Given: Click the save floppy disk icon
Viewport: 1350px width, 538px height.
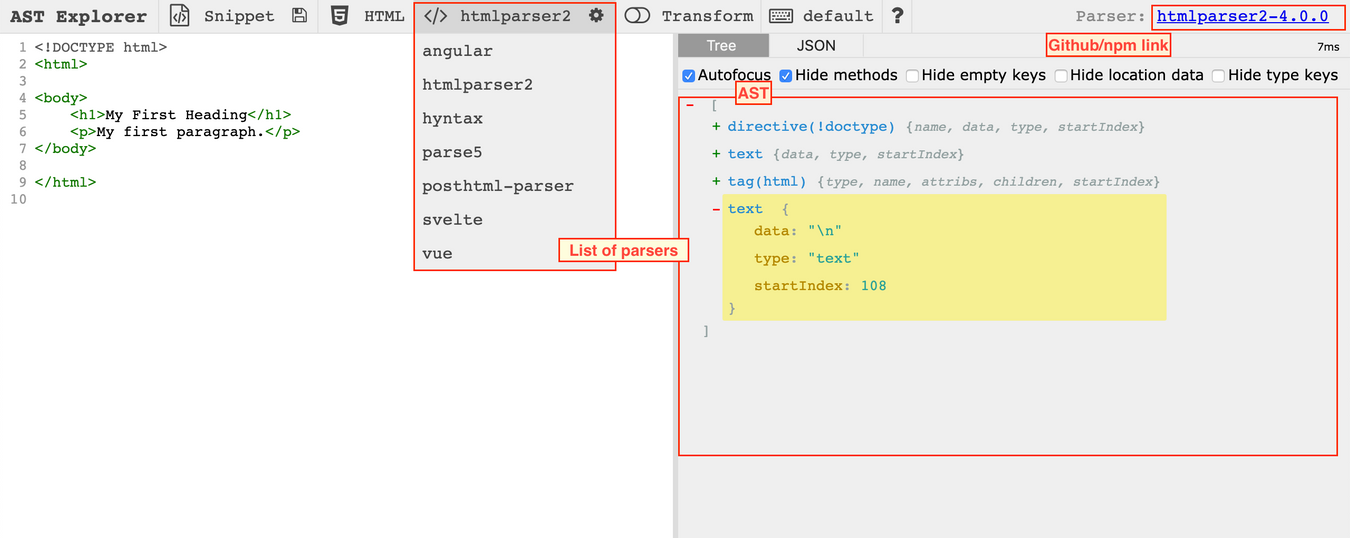Looking at the screenshot, I should 300,16.
